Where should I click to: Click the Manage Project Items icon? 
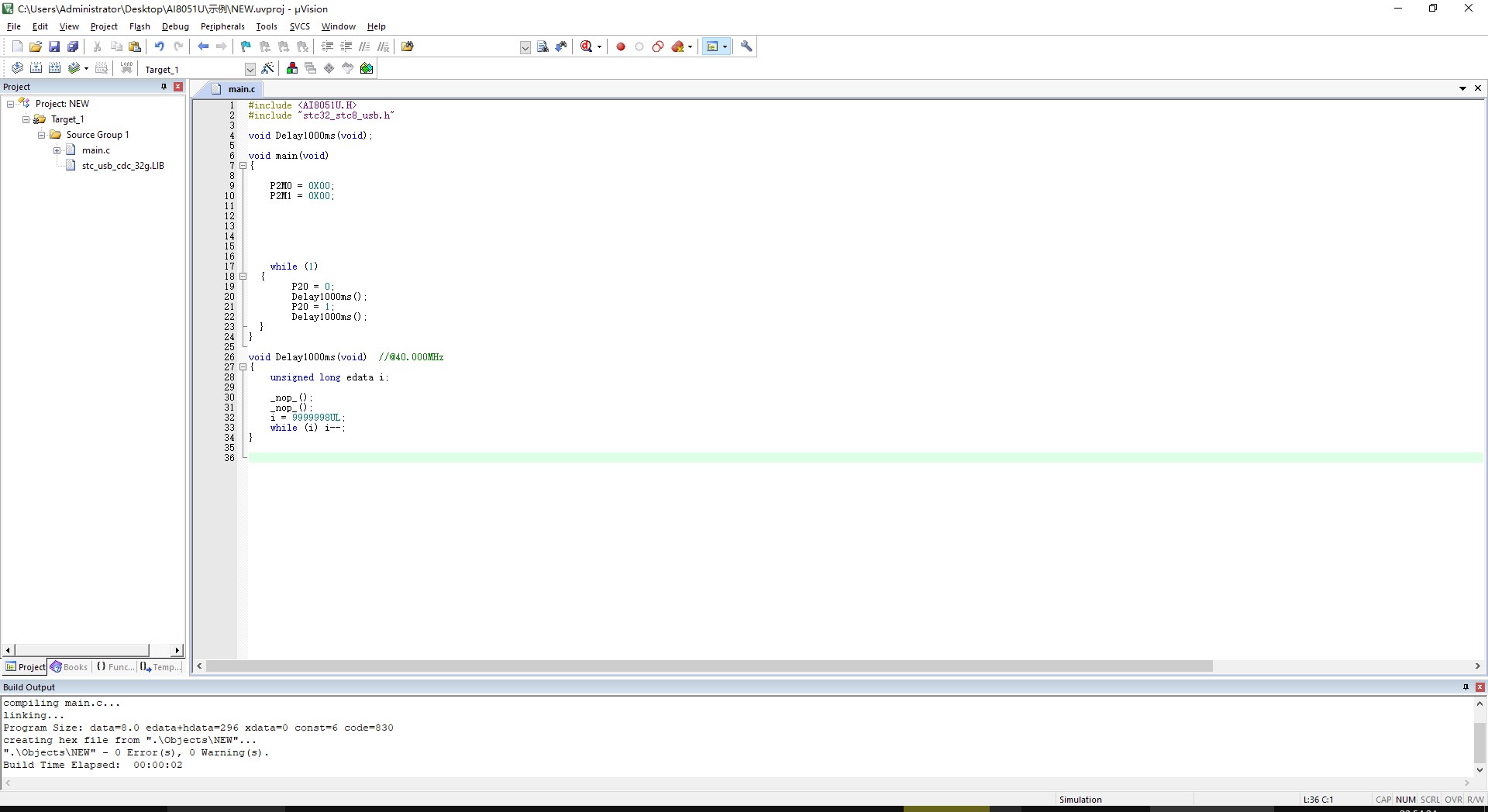292,68
